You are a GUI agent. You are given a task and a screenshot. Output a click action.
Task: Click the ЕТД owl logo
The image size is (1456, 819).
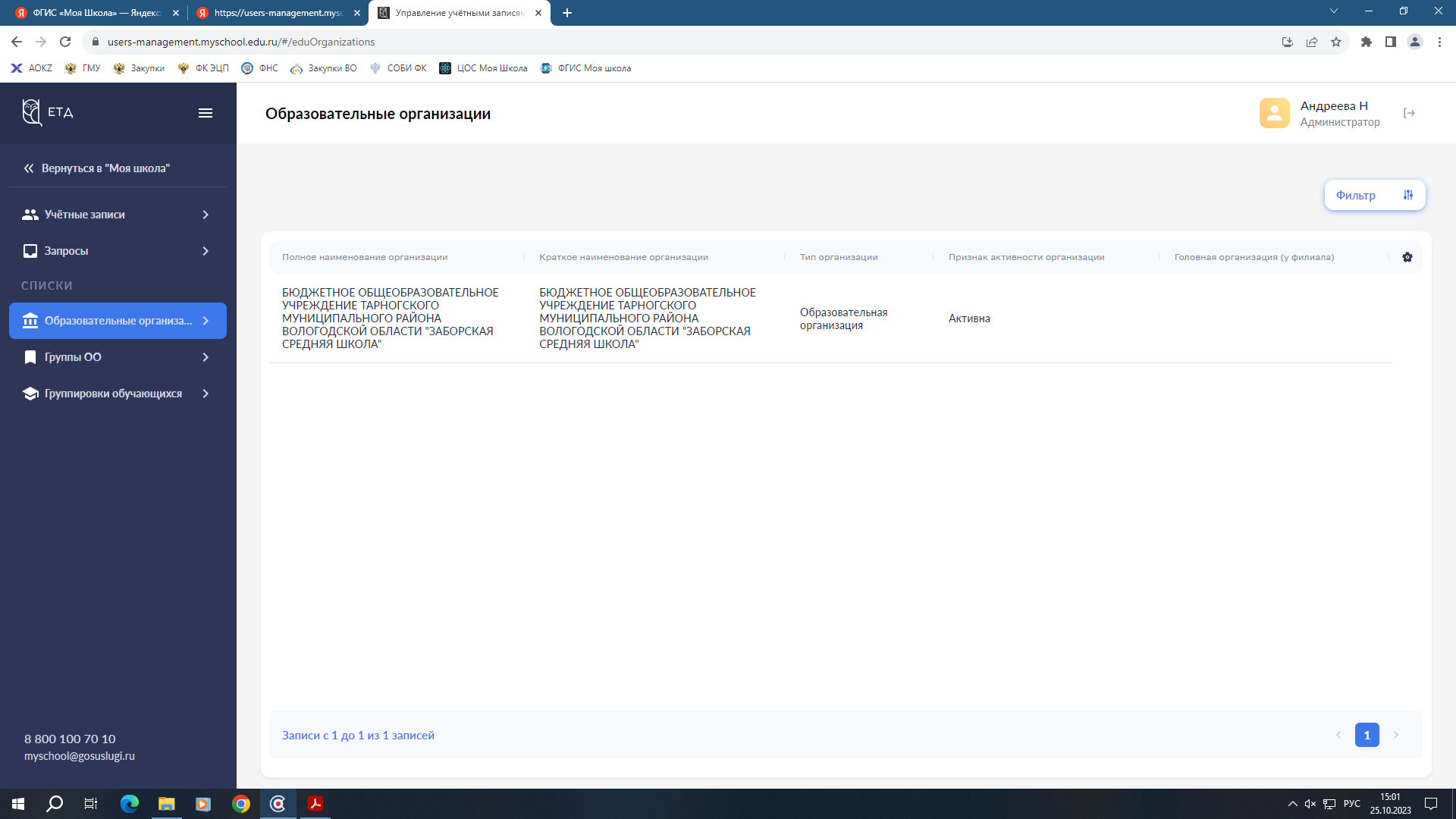31,112
